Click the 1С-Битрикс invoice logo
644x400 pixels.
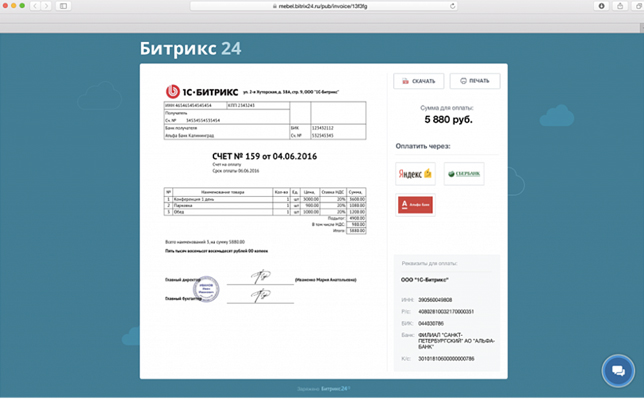[x=202, y=92]
